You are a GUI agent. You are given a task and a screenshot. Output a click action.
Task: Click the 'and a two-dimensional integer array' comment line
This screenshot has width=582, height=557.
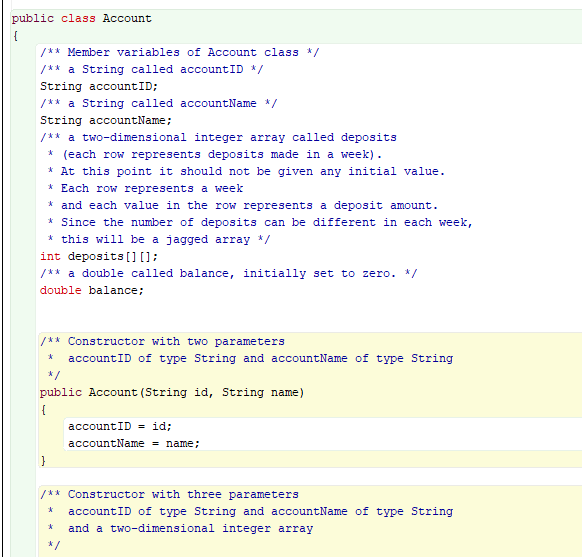[x=180, y=528]
